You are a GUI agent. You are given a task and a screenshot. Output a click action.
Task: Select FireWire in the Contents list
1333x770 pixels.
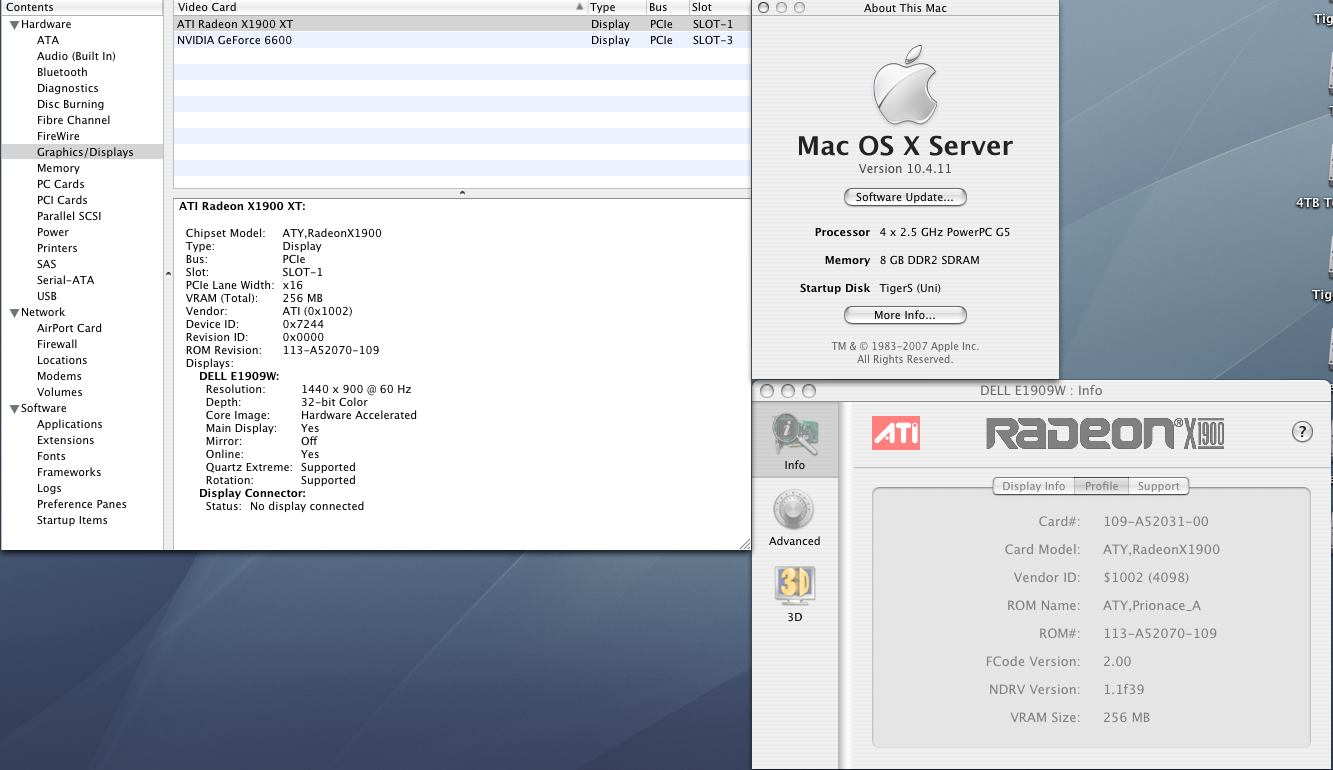tap(58, 136)
